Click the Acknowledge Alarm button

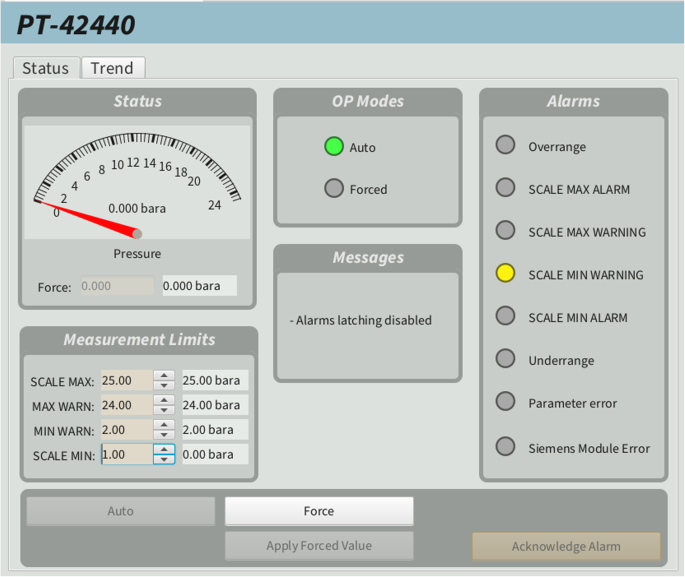566,546
